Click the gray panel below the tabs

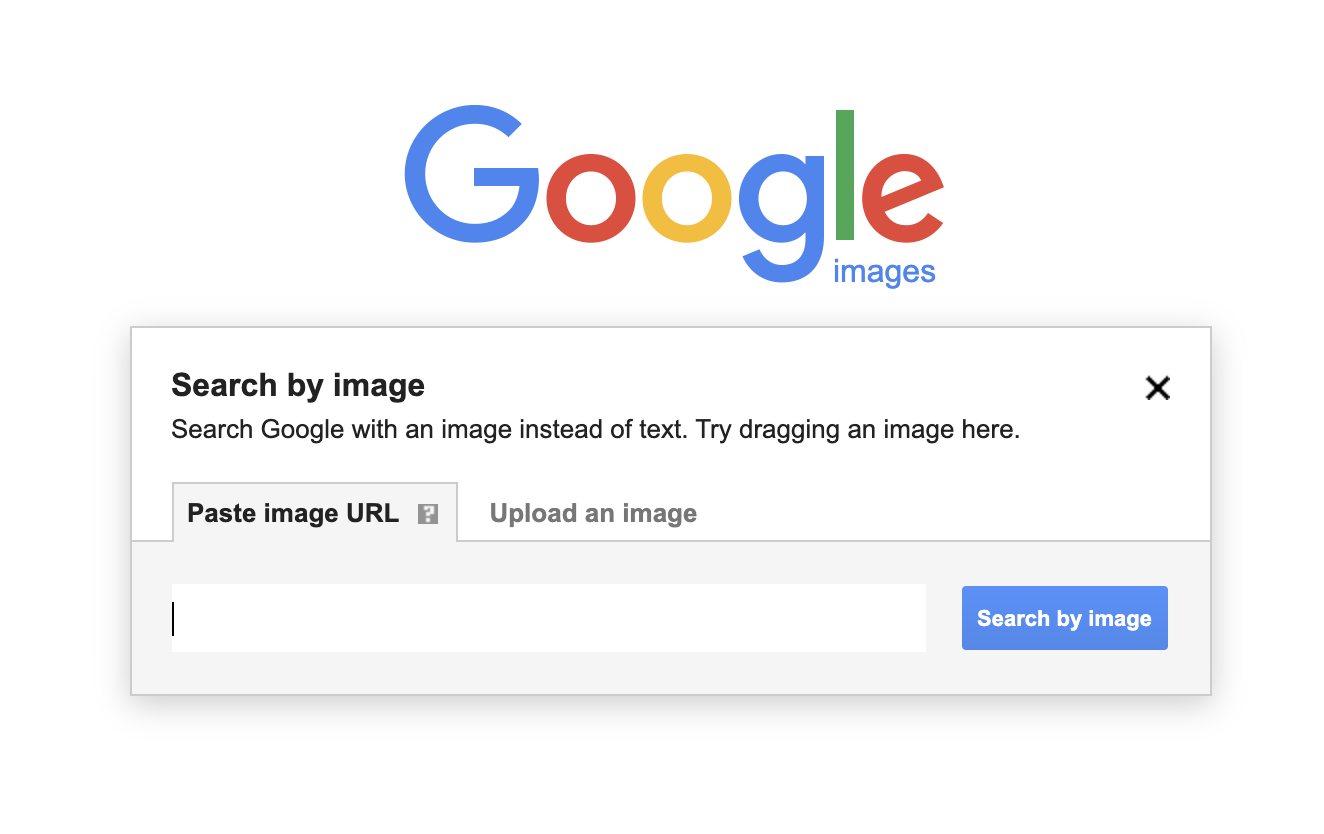pyautogui.click(x=671, y=618)
